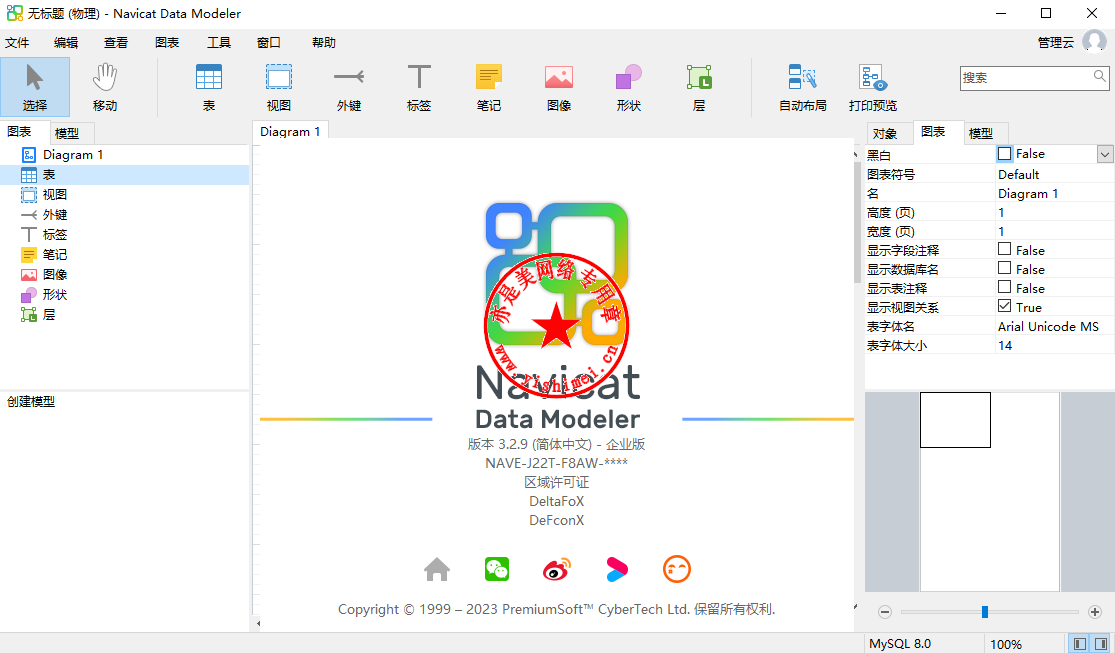Select the 层 row in the left tree

(x=124, y=314)
